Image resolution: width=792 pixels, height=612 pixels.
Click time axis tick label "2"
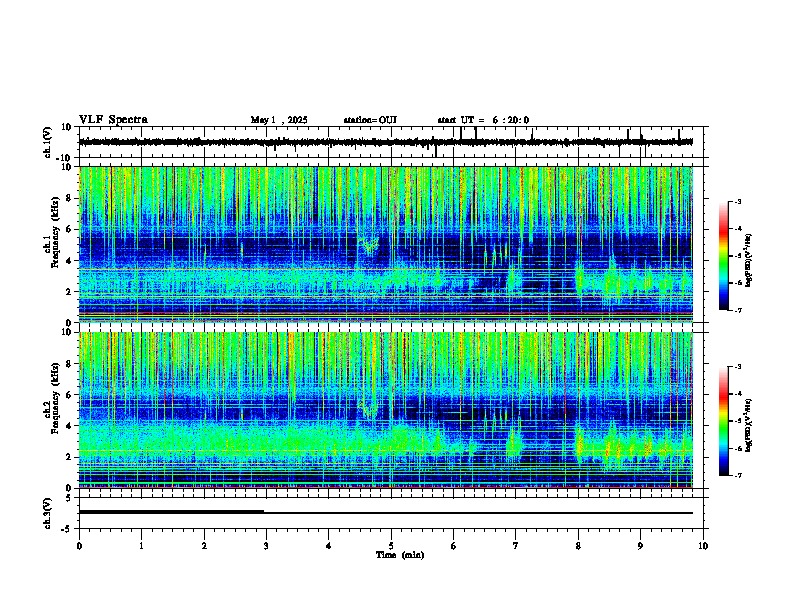204,546
